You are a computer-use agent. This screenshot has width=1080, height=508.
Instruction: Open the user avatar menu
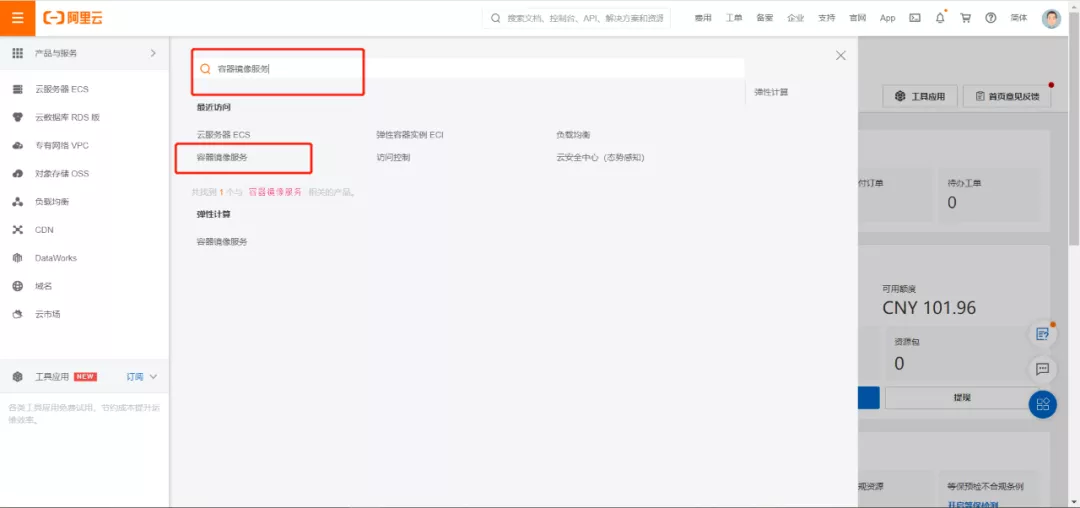[x=1051, y=18]
